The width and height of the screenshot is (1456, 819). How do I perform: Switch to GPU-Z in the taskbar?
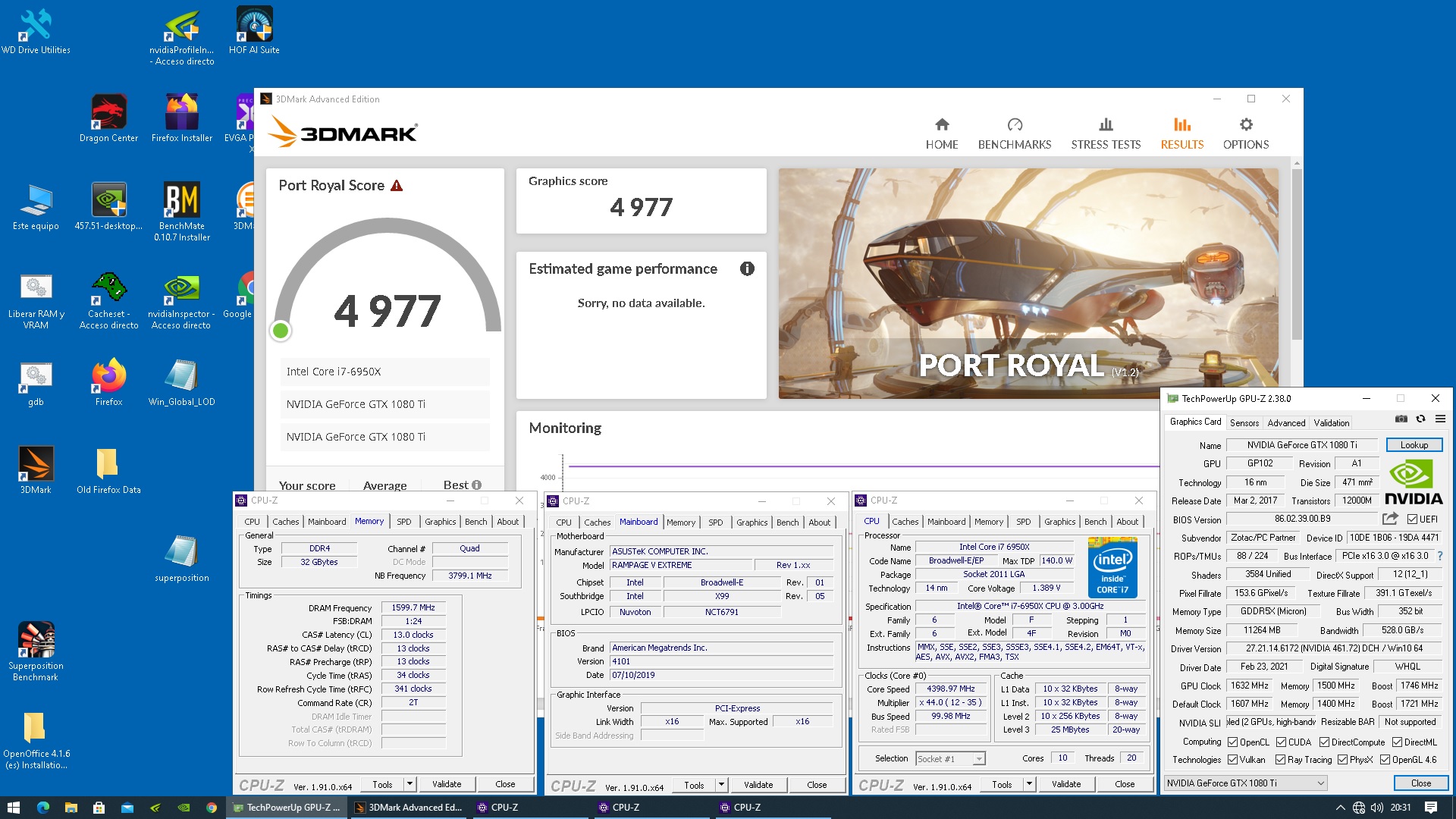pos(287,808)
